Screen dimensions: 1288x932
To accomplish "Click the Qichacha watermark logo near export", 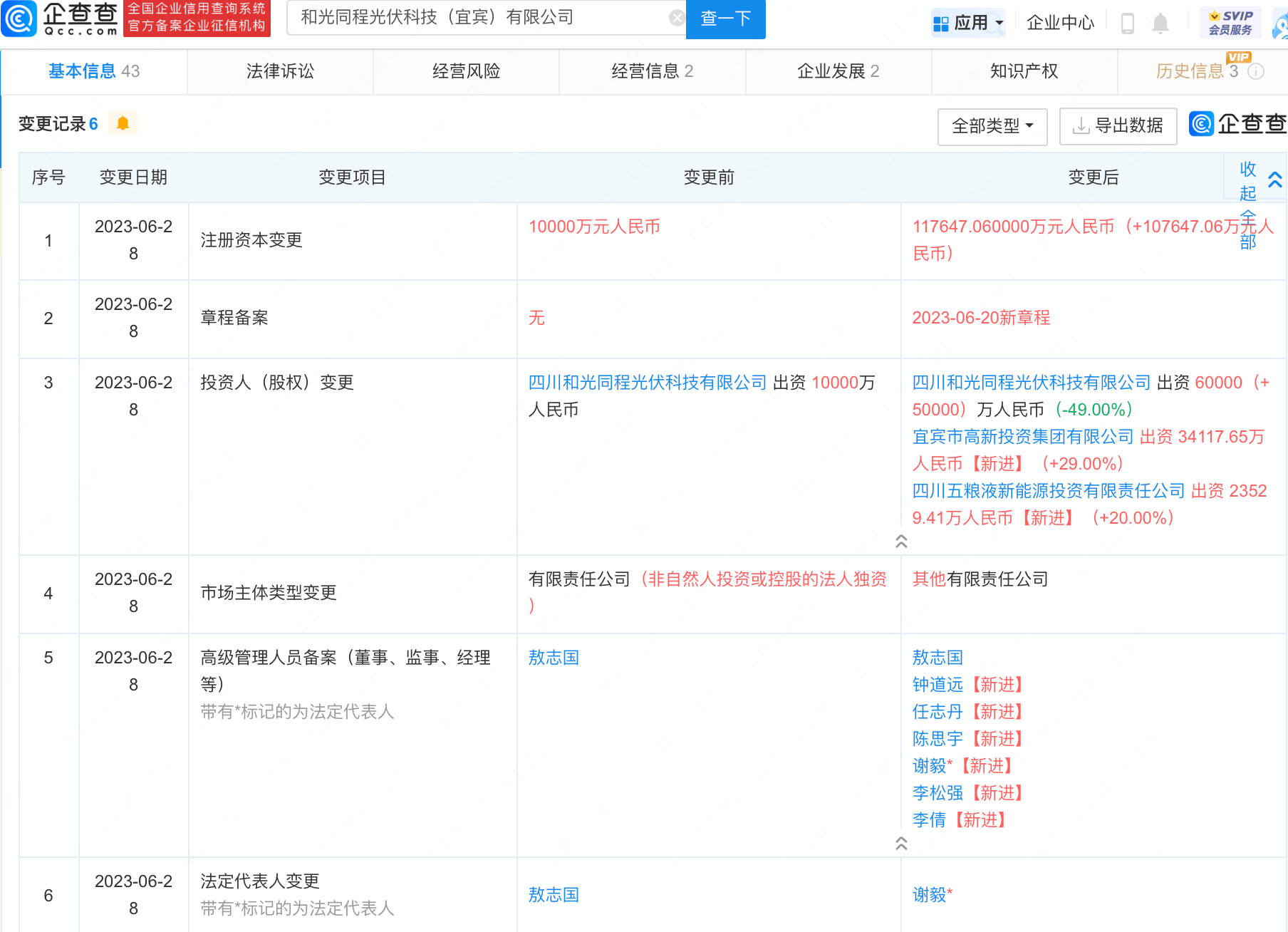I will pos(1237,124).
